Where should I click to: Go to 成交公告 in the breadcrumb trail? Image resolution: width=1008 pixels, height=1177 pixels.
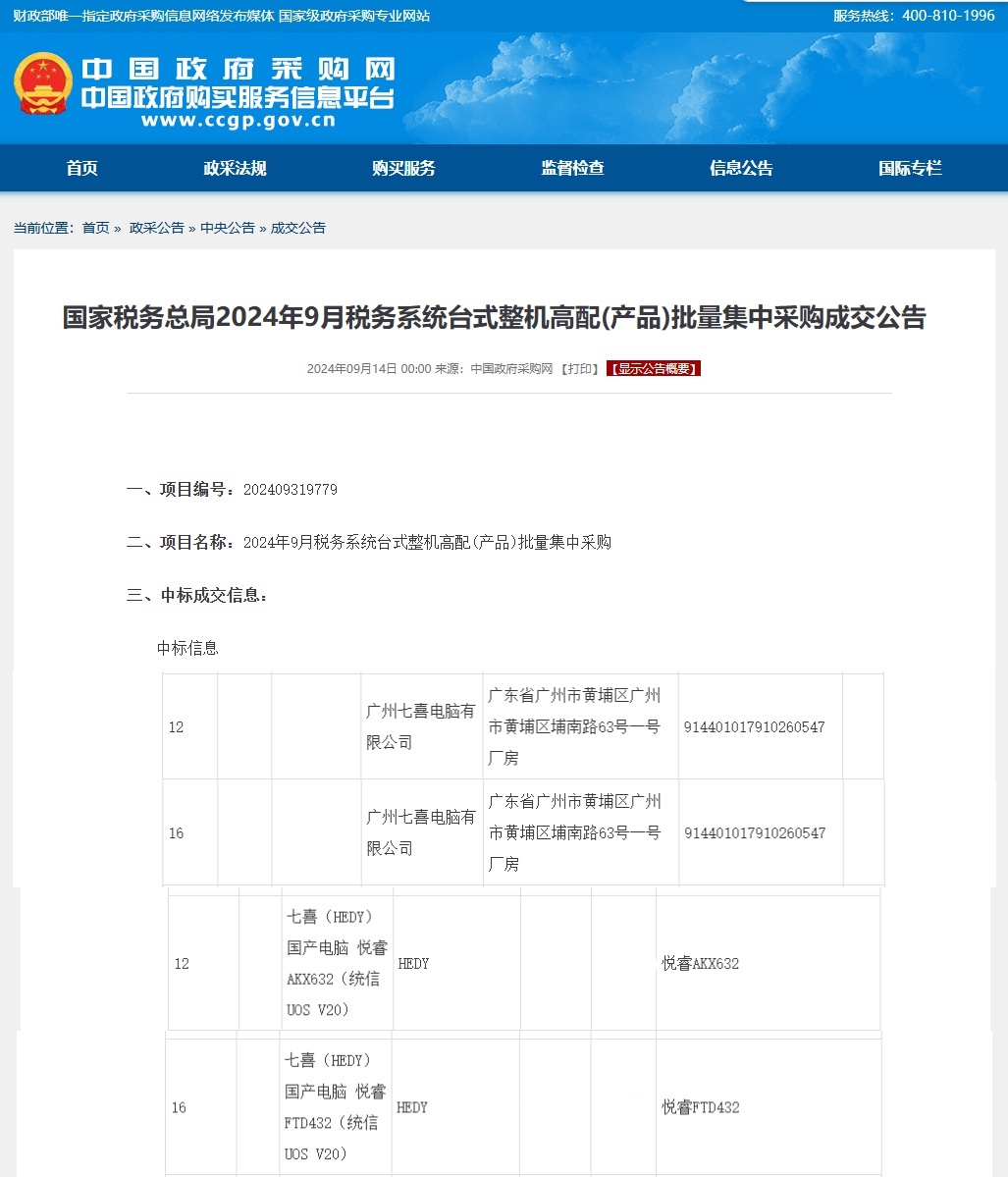click(298, 228)
